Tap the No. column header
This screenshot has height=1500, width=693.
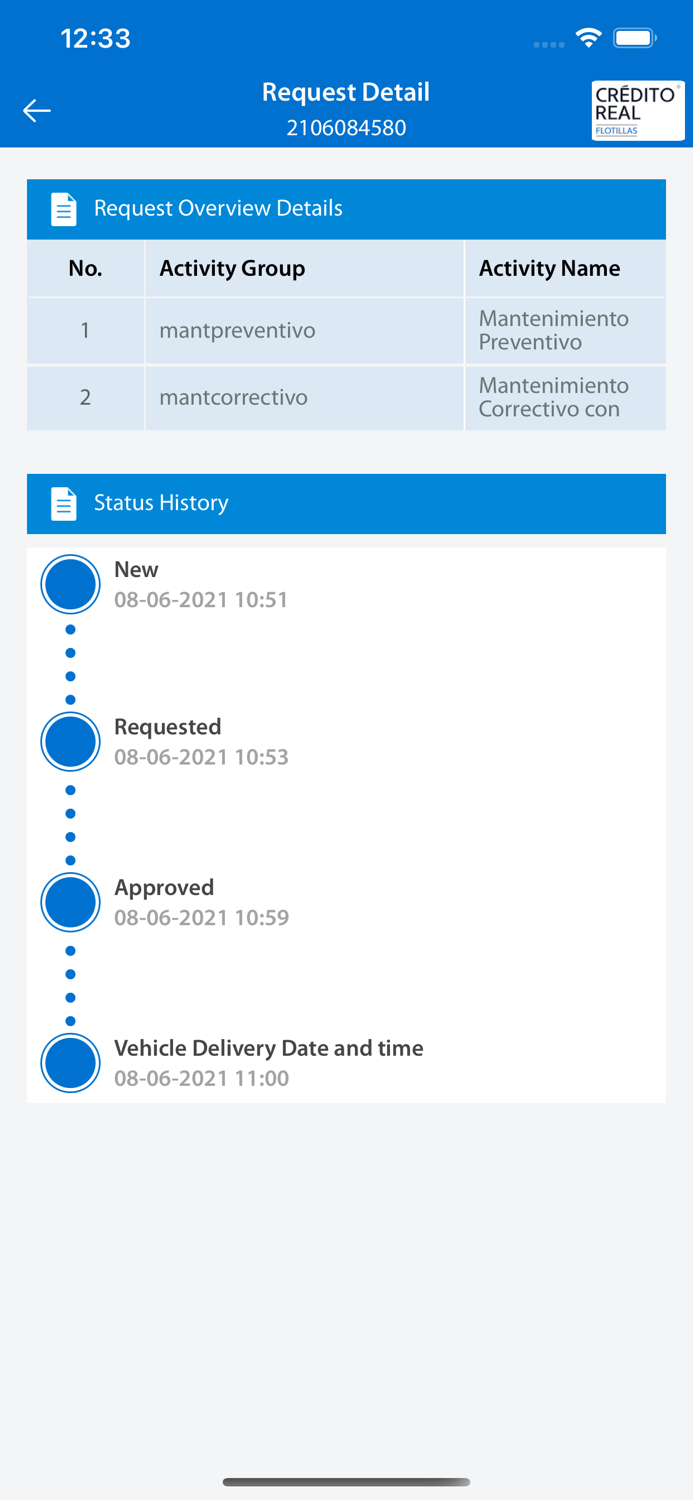[x=85, y=268]
